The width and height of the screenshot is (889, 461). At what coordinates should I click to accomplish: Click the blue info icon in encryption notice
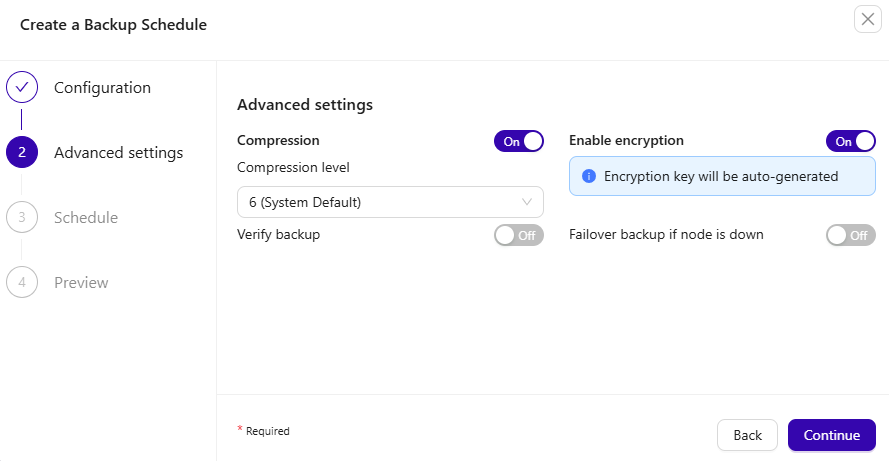[589, 176]
